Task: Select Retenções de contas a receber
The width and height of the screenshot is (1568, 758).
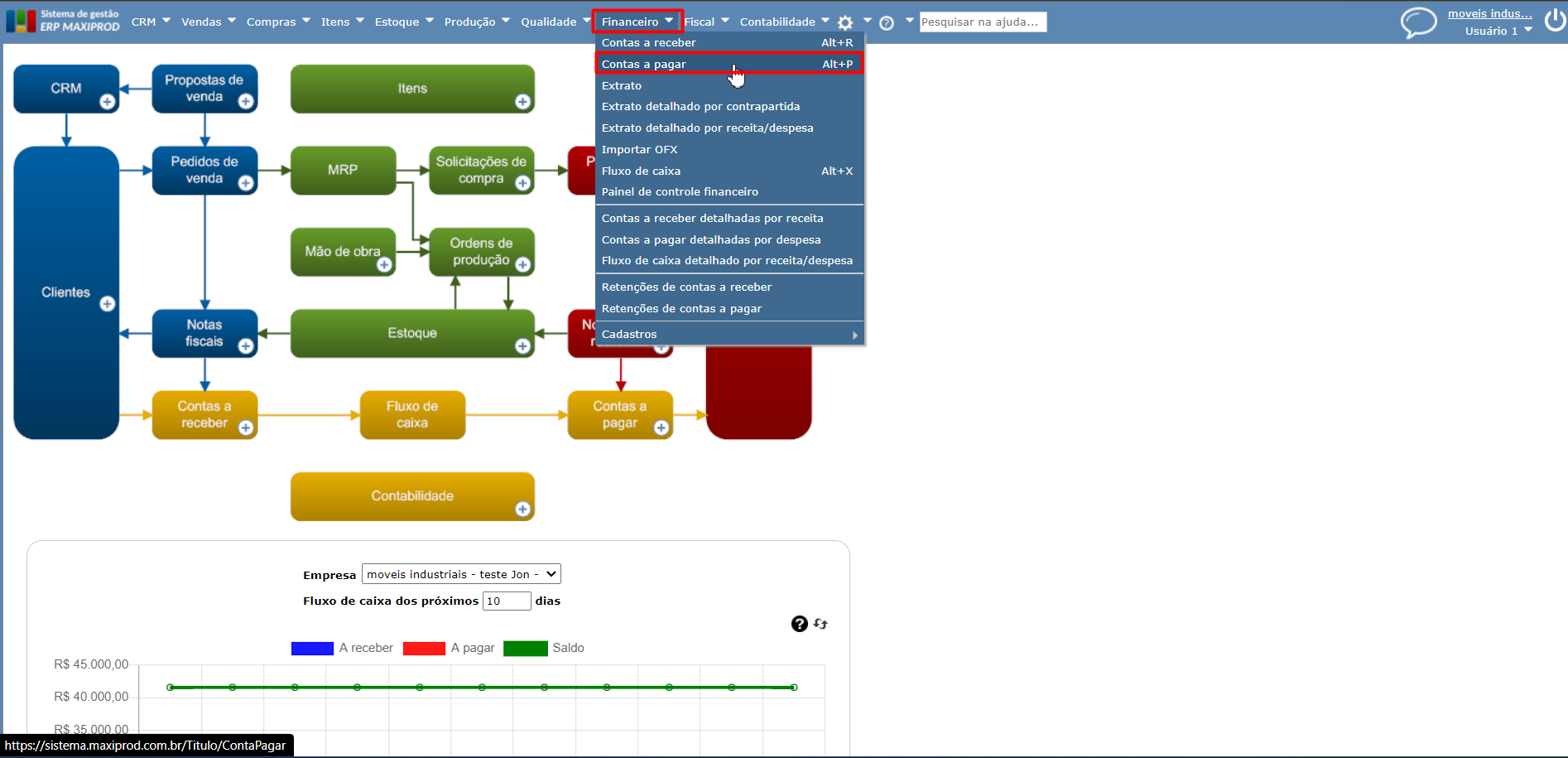Action: coord(729,287)
